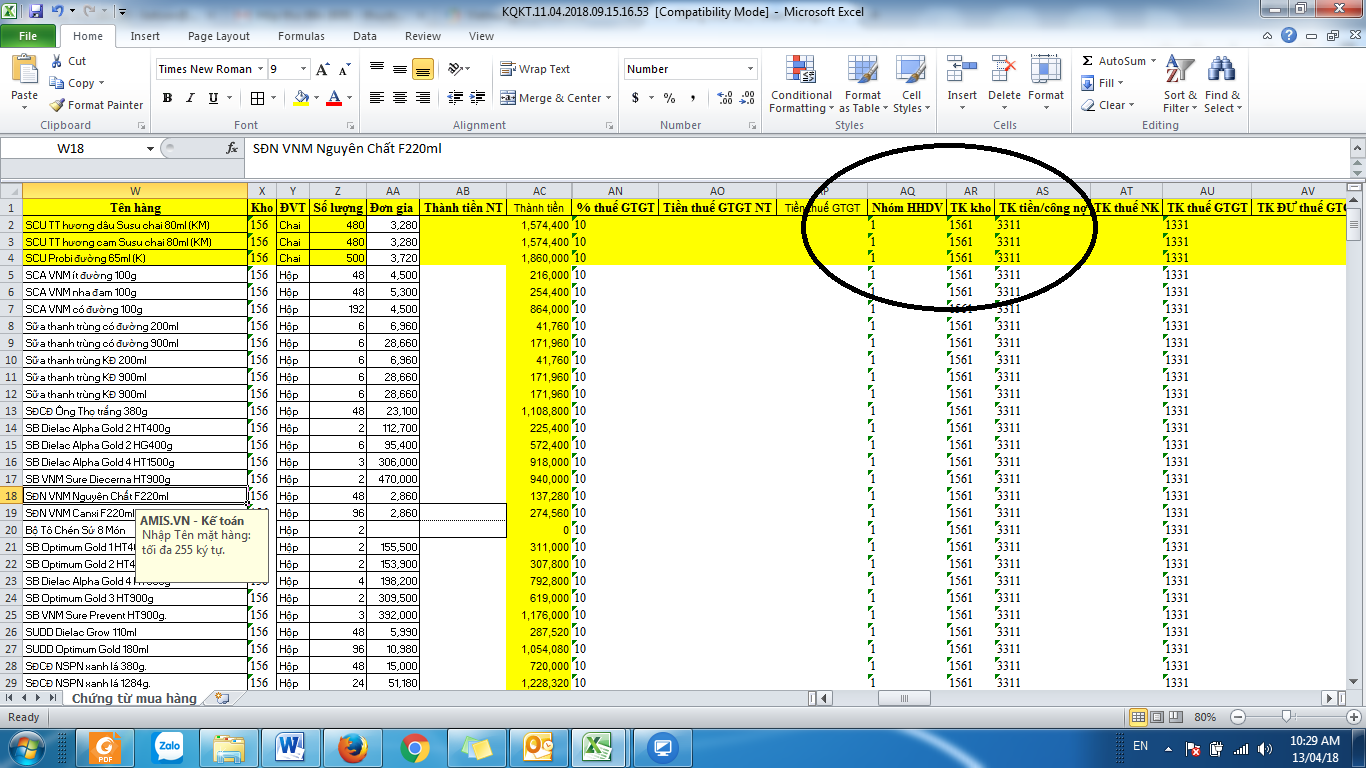Click the Decrease Indent icon
Image resolution: width=1366 pixels, height=768 pixels.
(456, 98)
